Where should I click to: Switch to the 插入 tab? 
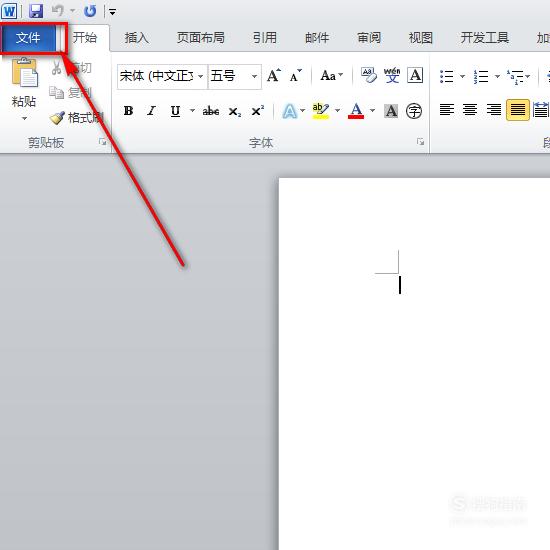136,38
